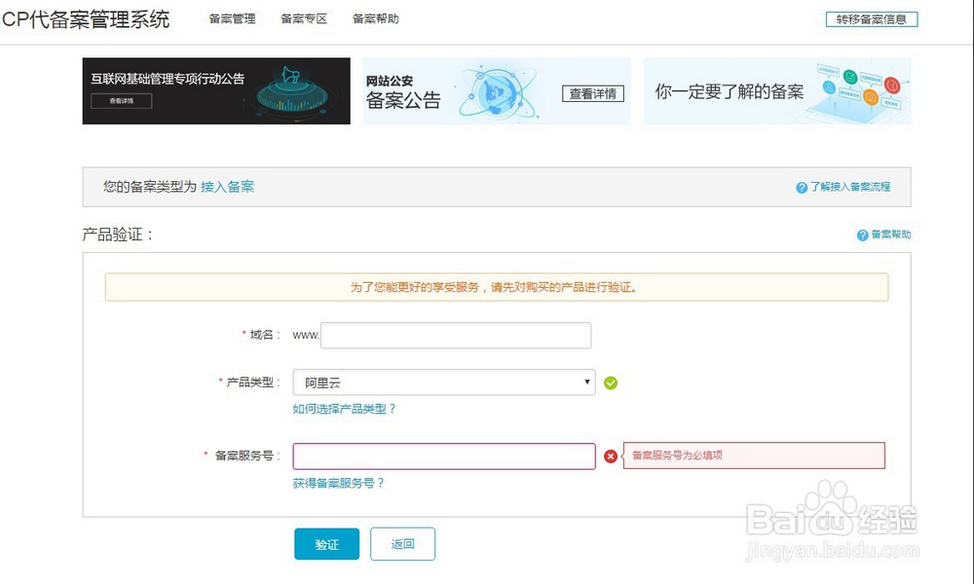
Task: Open the 备案管理 menu
Action: (x=232, y=19)
